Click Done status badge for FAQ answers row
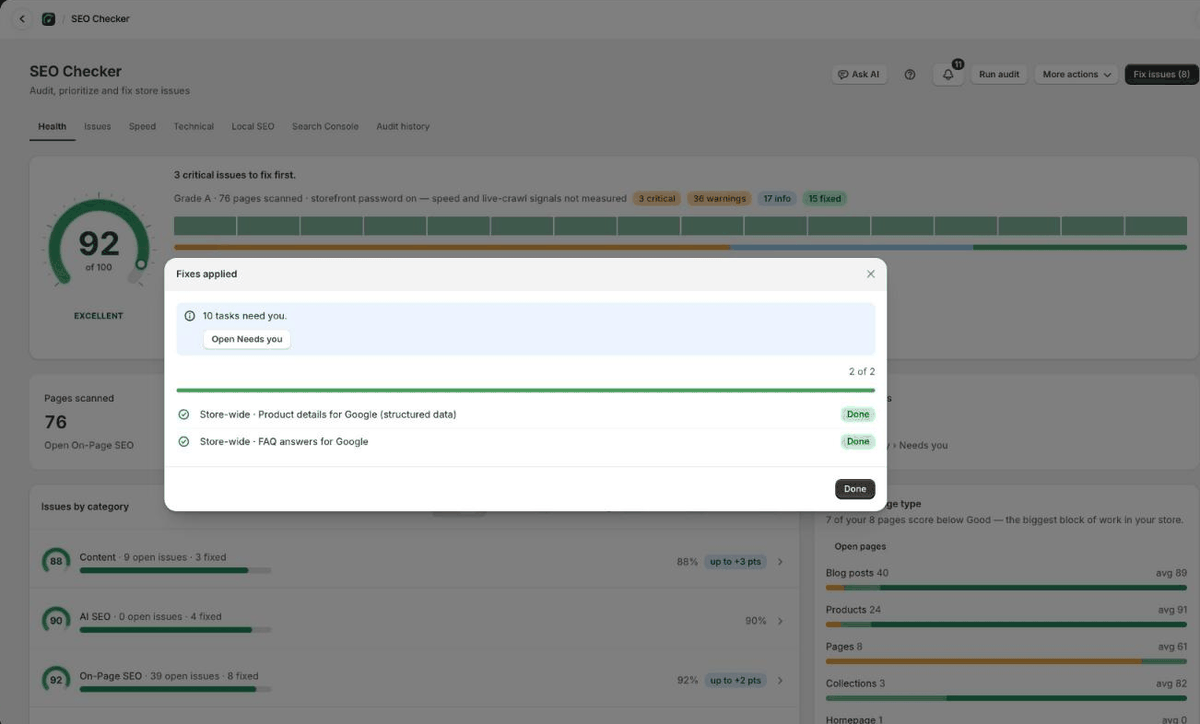This screenshot has height=724, width=1200. (x=858, y=441)
